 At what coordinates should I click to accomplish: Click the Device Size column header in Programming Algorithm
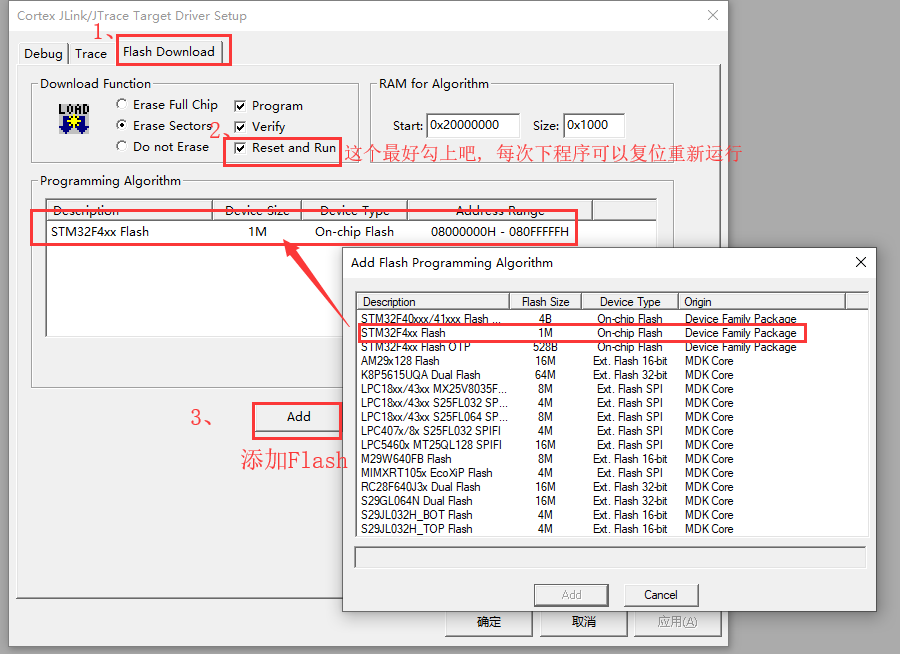[257, 210]
